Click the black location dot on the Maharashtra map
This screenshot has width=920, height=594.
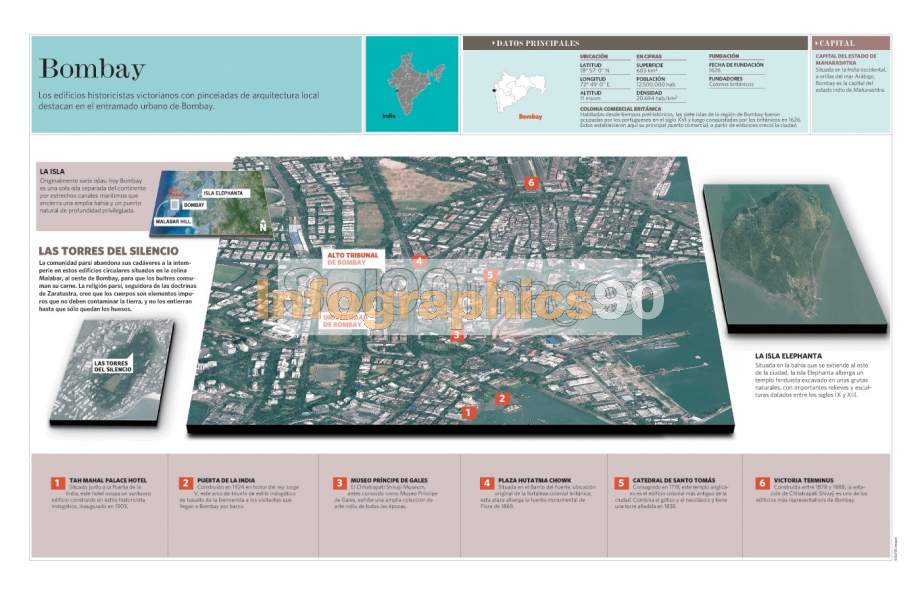click(x=494, y=90)
